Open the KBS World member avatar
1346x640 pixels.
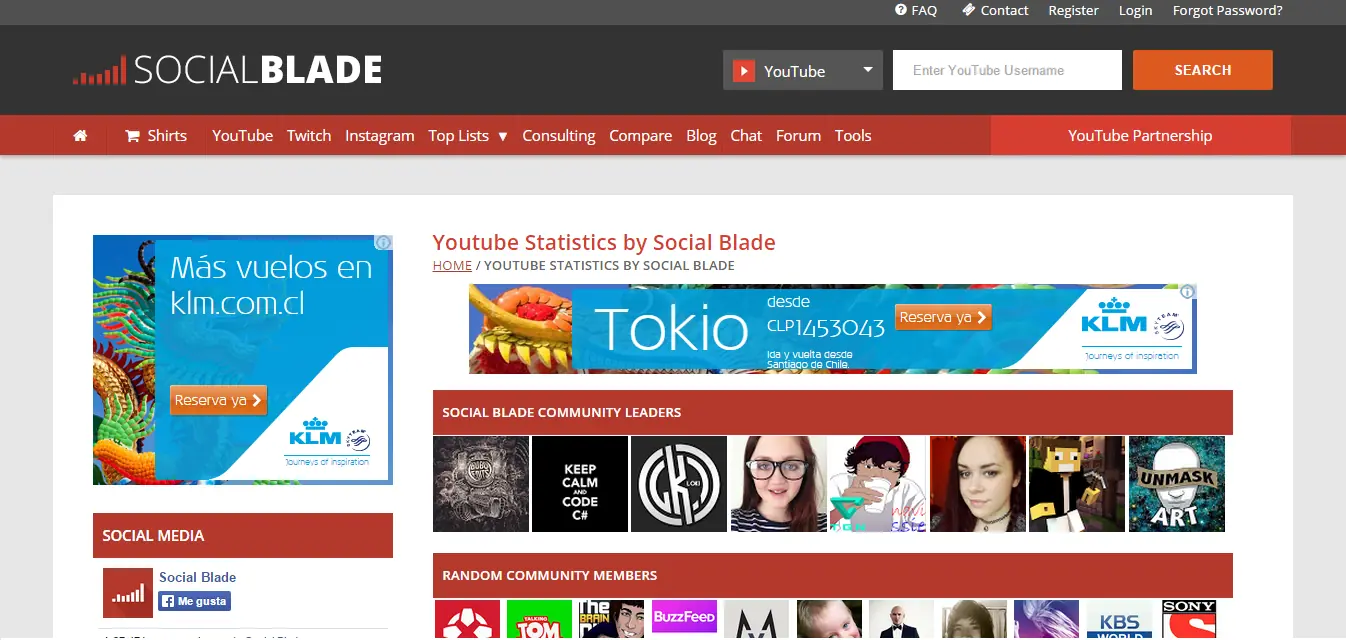pyautogui.click(x=1119, y=619)
